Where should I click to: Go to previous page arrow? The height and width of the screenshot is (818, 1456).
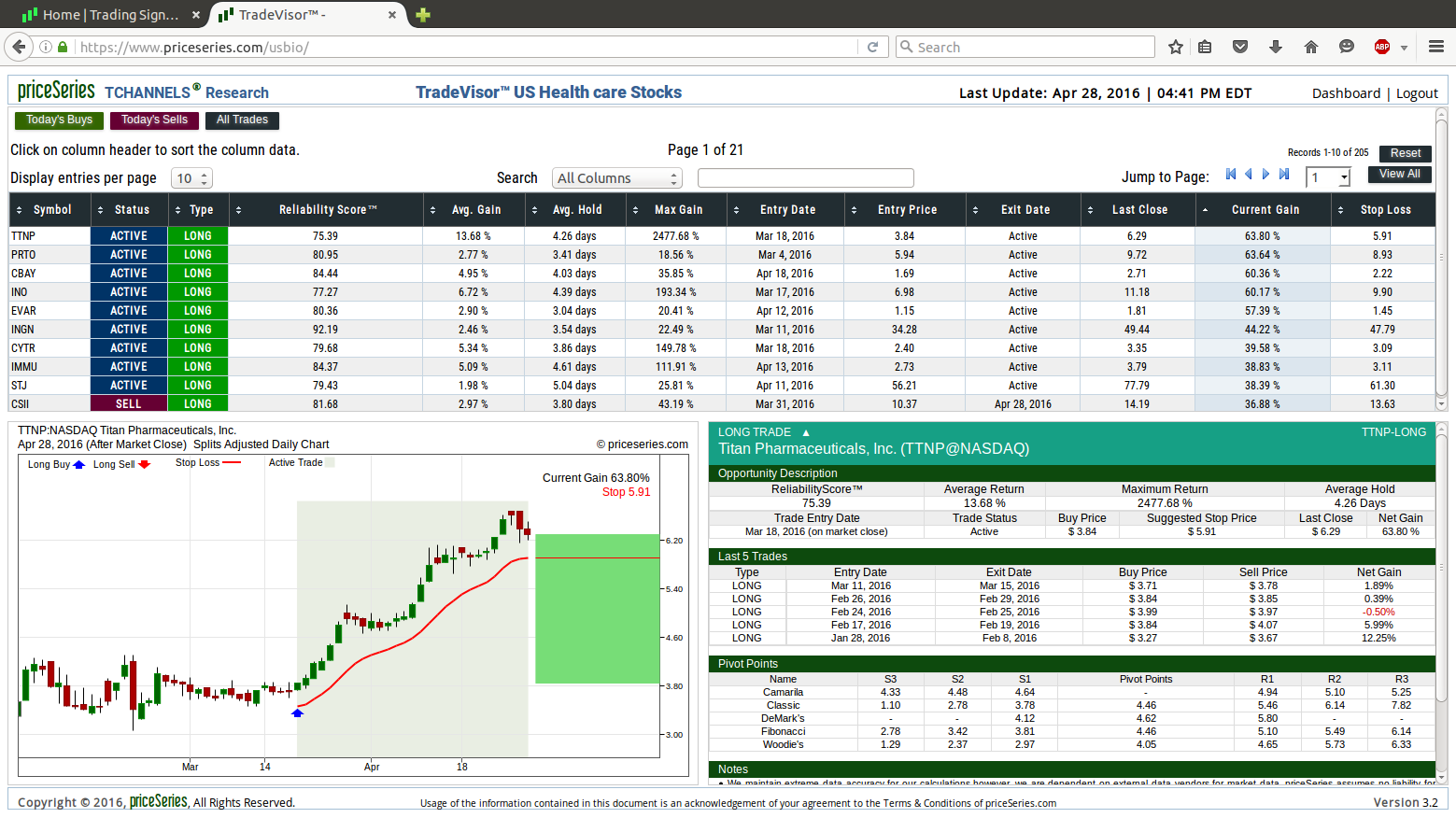tap(1248, 174)
